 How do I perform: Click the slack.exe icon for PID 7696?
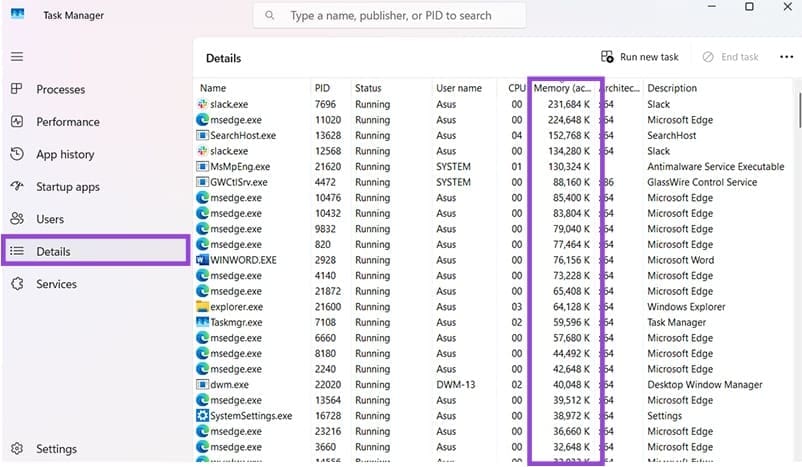[203, 104]
